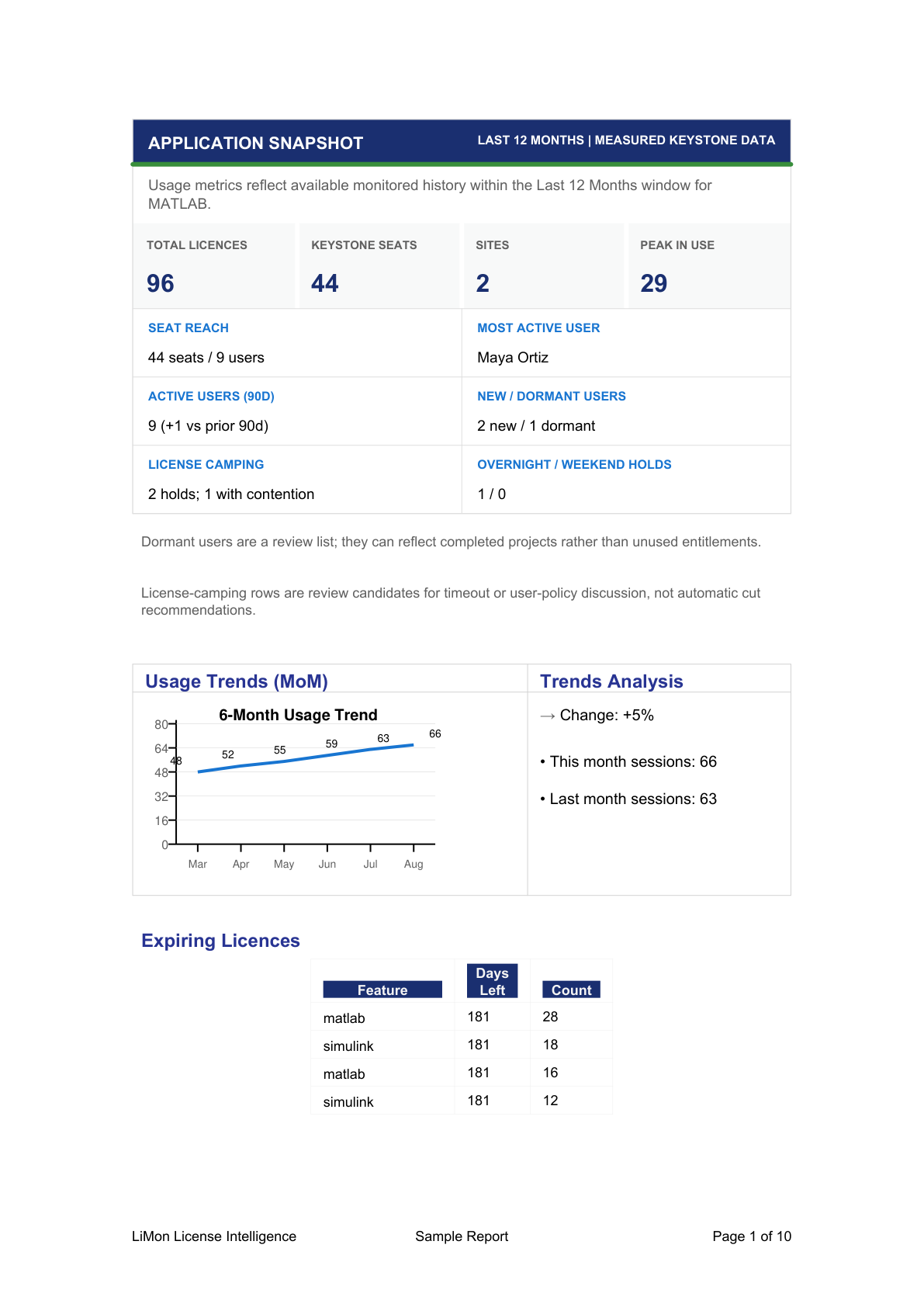Click the Mar axis label
Viewport: 924px width, 1307px height.
198,864
